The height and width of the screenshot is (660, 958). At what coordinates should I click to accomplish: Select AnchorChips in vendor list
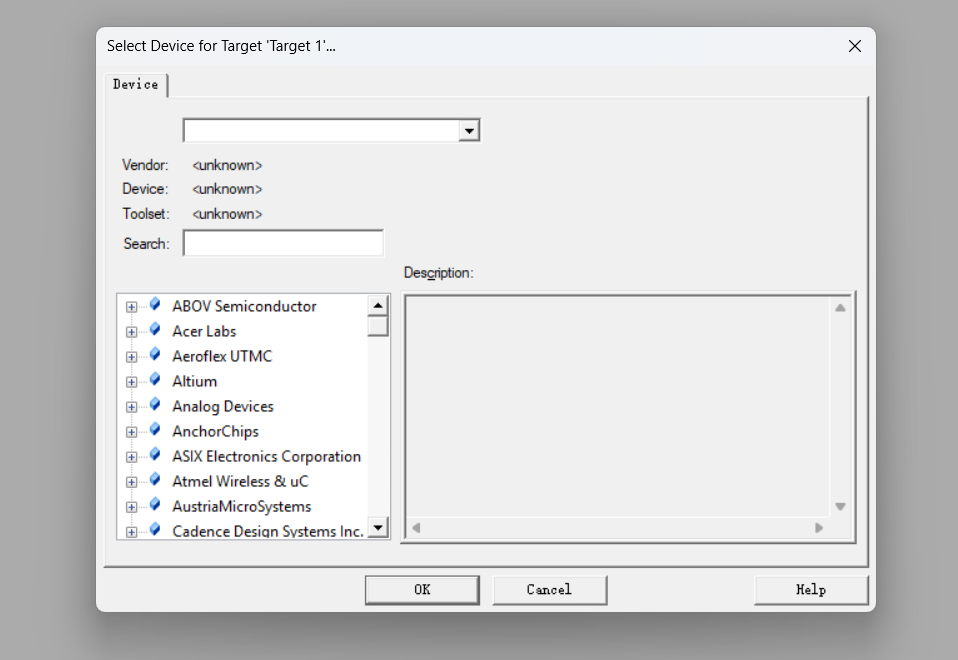215,431
